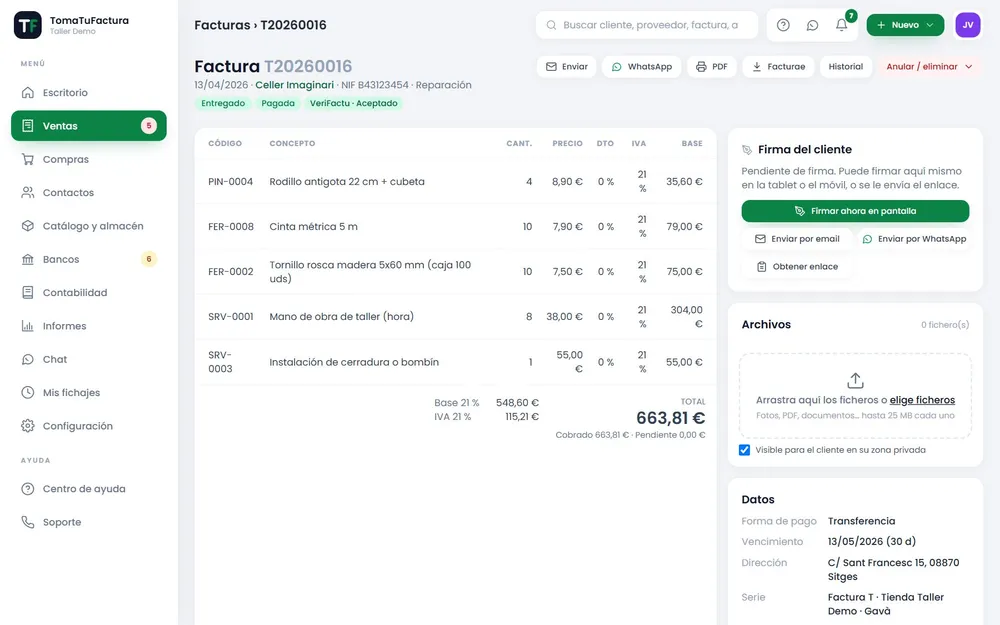The width and height of the screenshot is (1000, 625).
Task: Toggle Visible para el cliente checkbox
Action: point(744,450)
